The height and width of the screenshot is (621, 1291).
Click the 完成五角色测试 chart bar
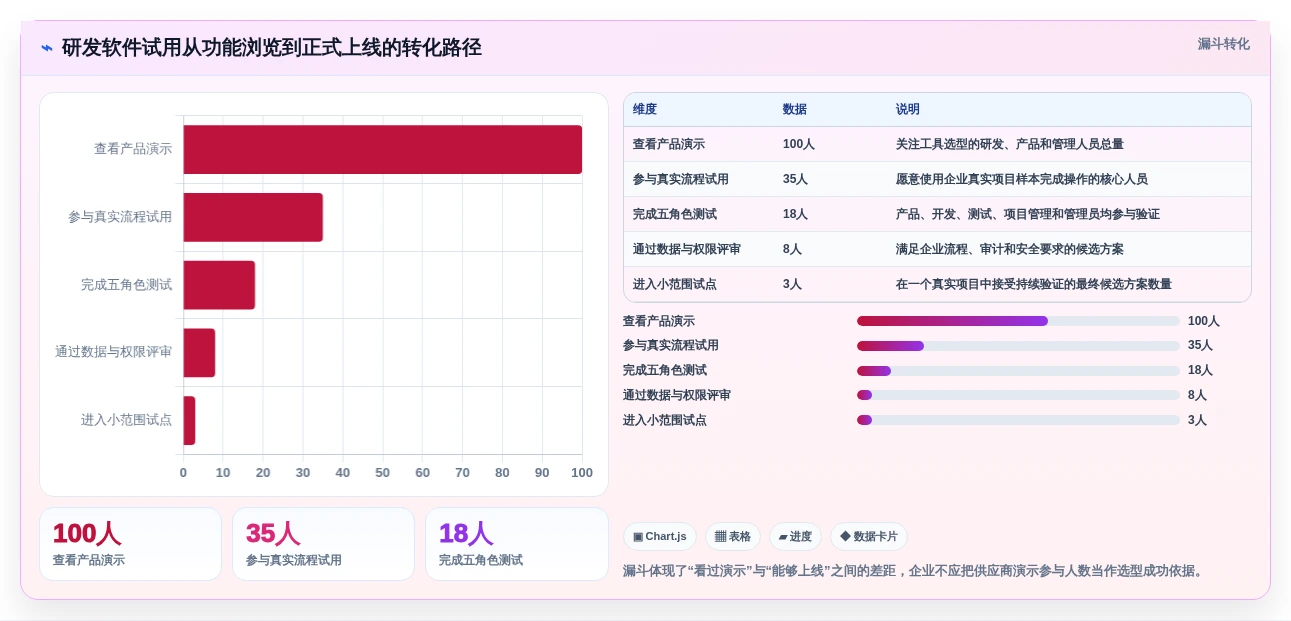pyautogui.click(x=219, y=285)
